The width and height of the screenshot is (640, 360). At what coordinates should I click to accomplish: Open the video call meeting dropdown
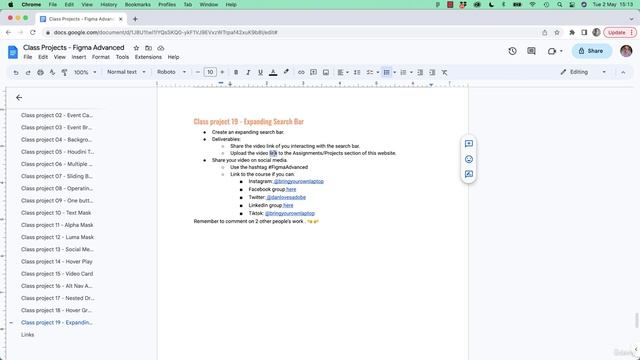555,51
